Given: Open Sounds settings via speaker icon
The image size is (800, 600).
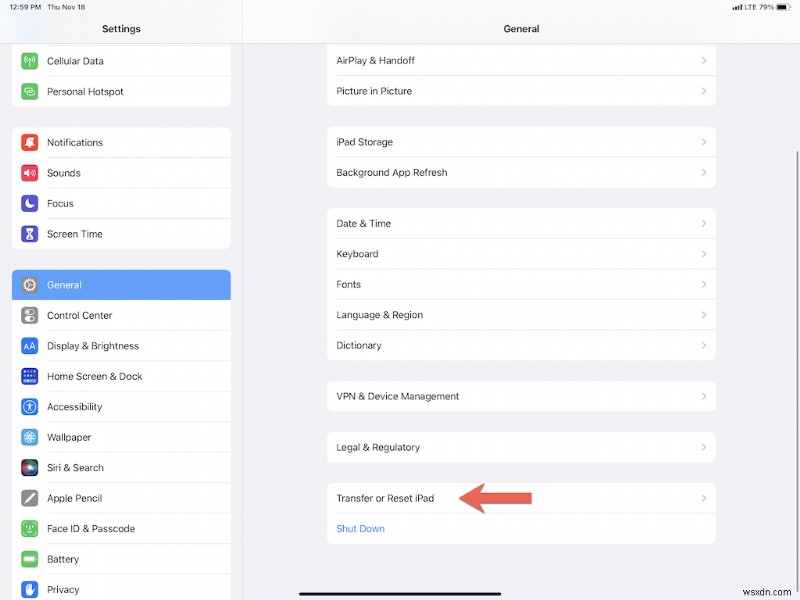Looking at the screenshot, I should [31, 173].
